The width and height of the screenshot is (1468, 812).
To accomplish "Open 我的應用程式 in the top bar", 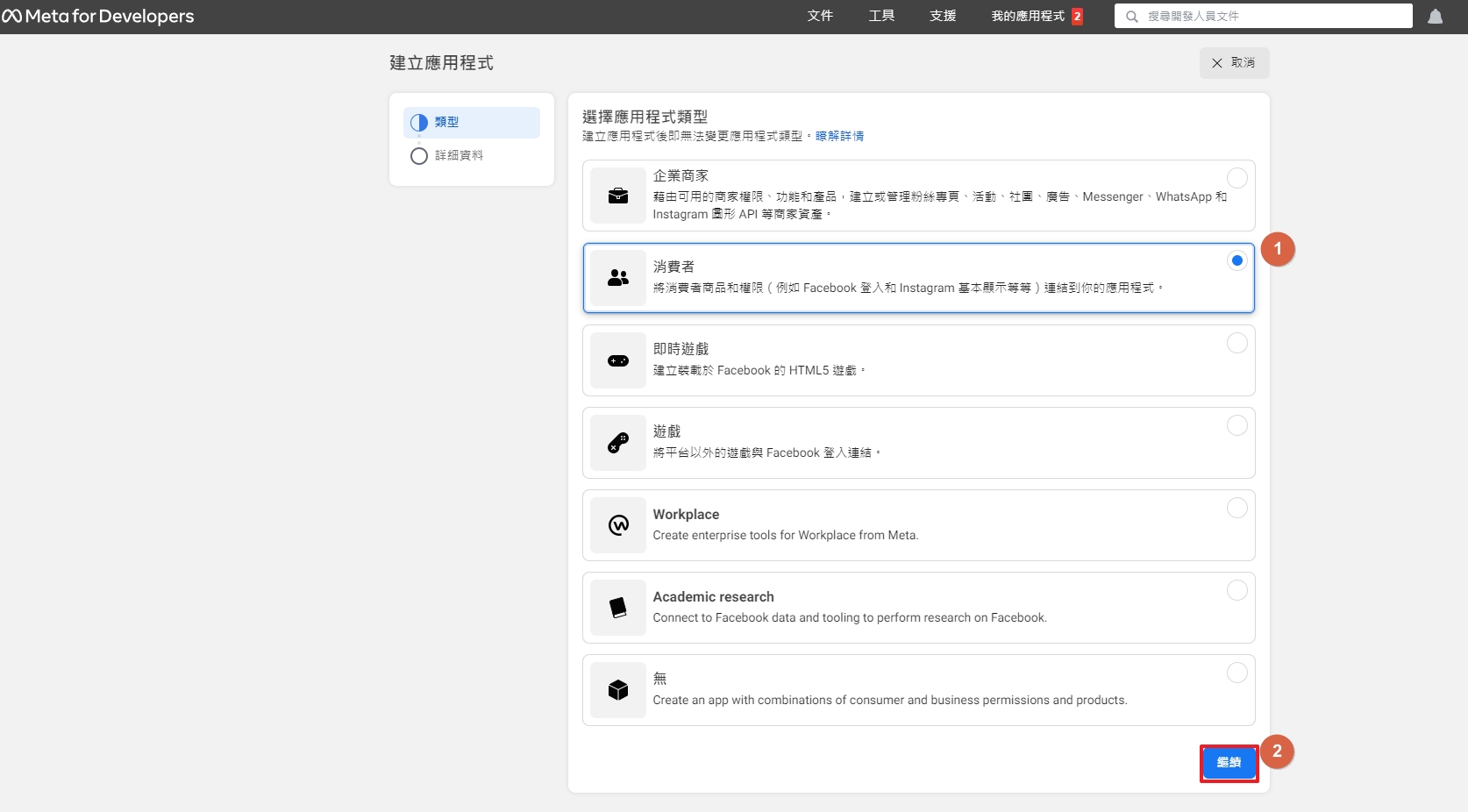I will [1028, 17].
